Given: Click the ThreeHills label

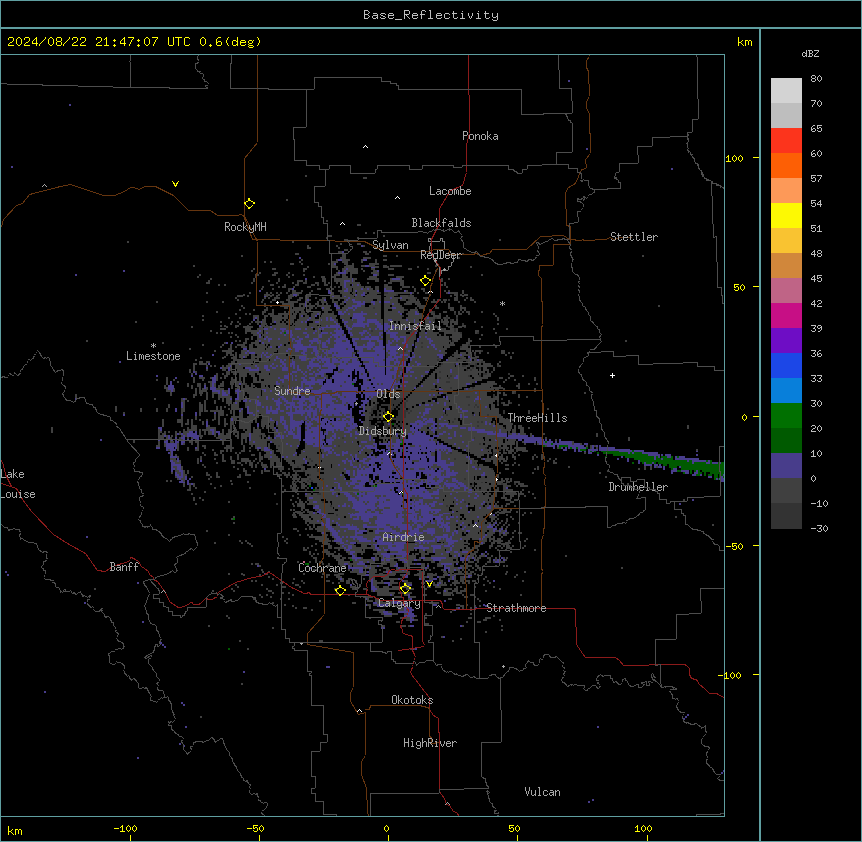Looking at the screenshot, I should click(537, 418).
